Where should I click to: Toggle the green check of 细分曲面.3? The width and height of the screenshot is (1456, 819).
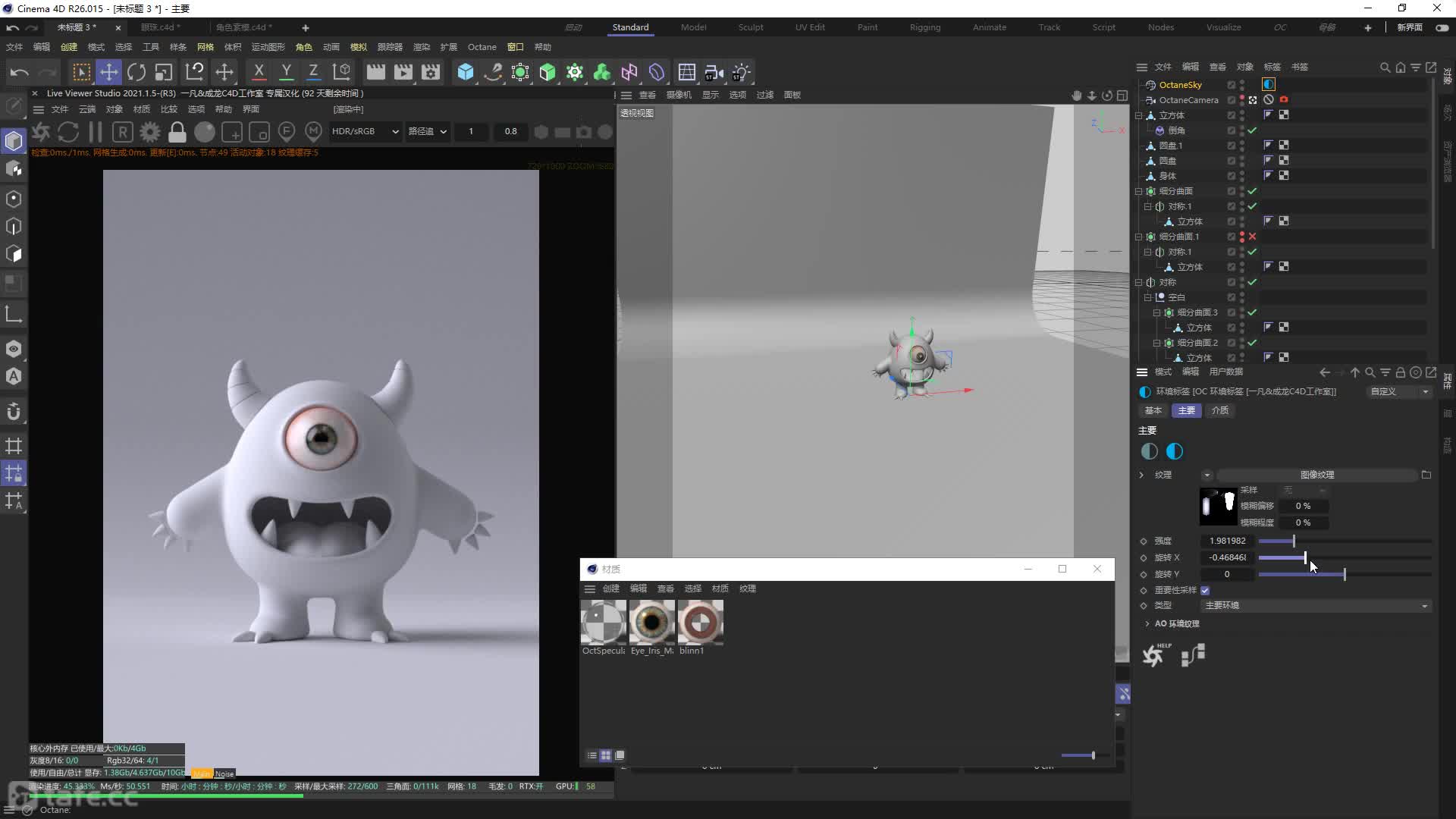[x=1252, y=312]
